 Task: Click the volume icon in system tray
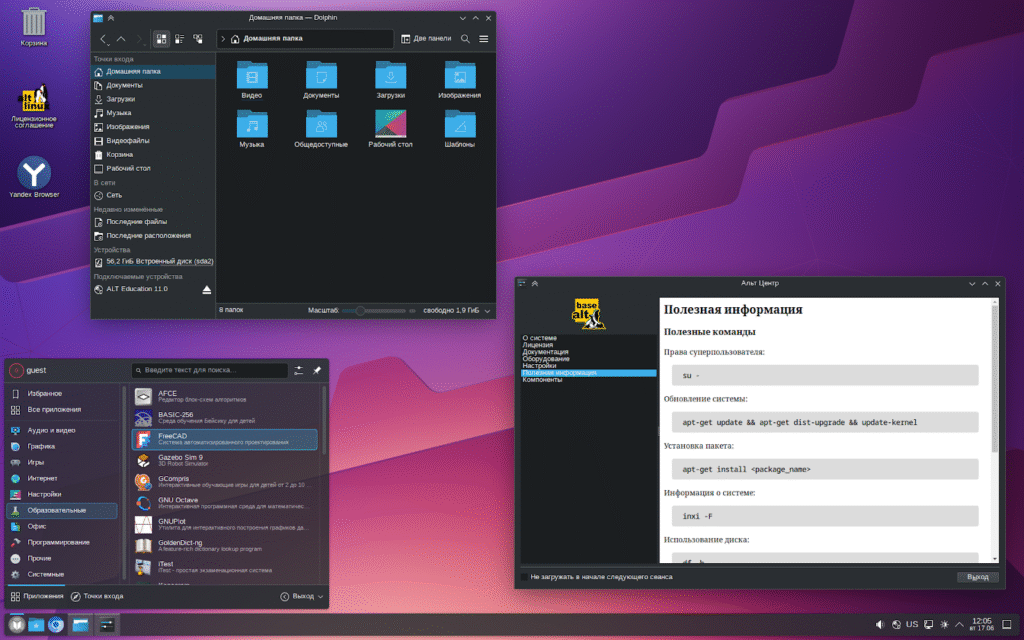pyautogui.click(x=880, y=624)
